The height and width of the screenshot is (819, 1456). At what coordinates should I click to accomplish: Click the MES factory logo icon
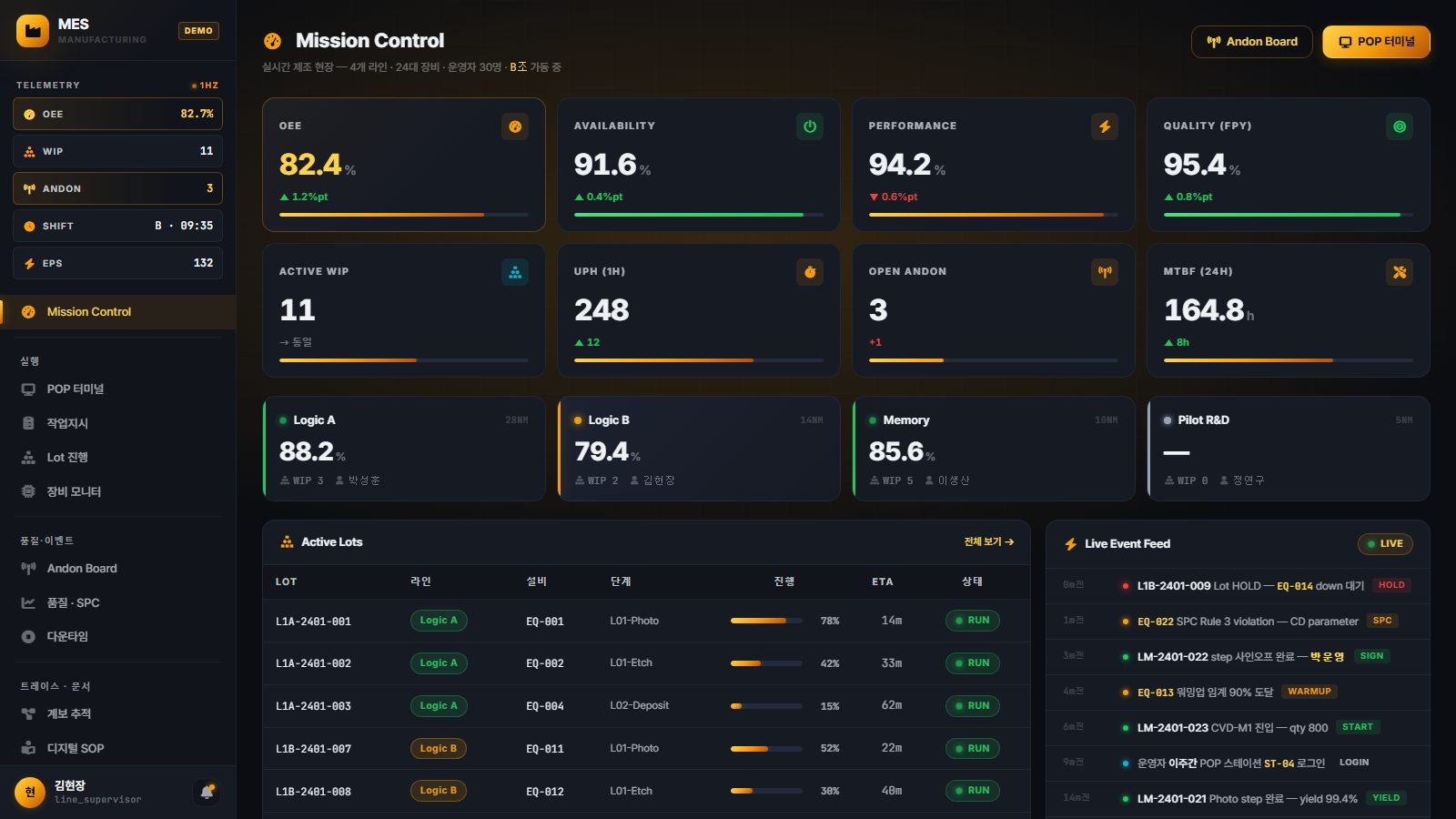(x=33, y=31)
